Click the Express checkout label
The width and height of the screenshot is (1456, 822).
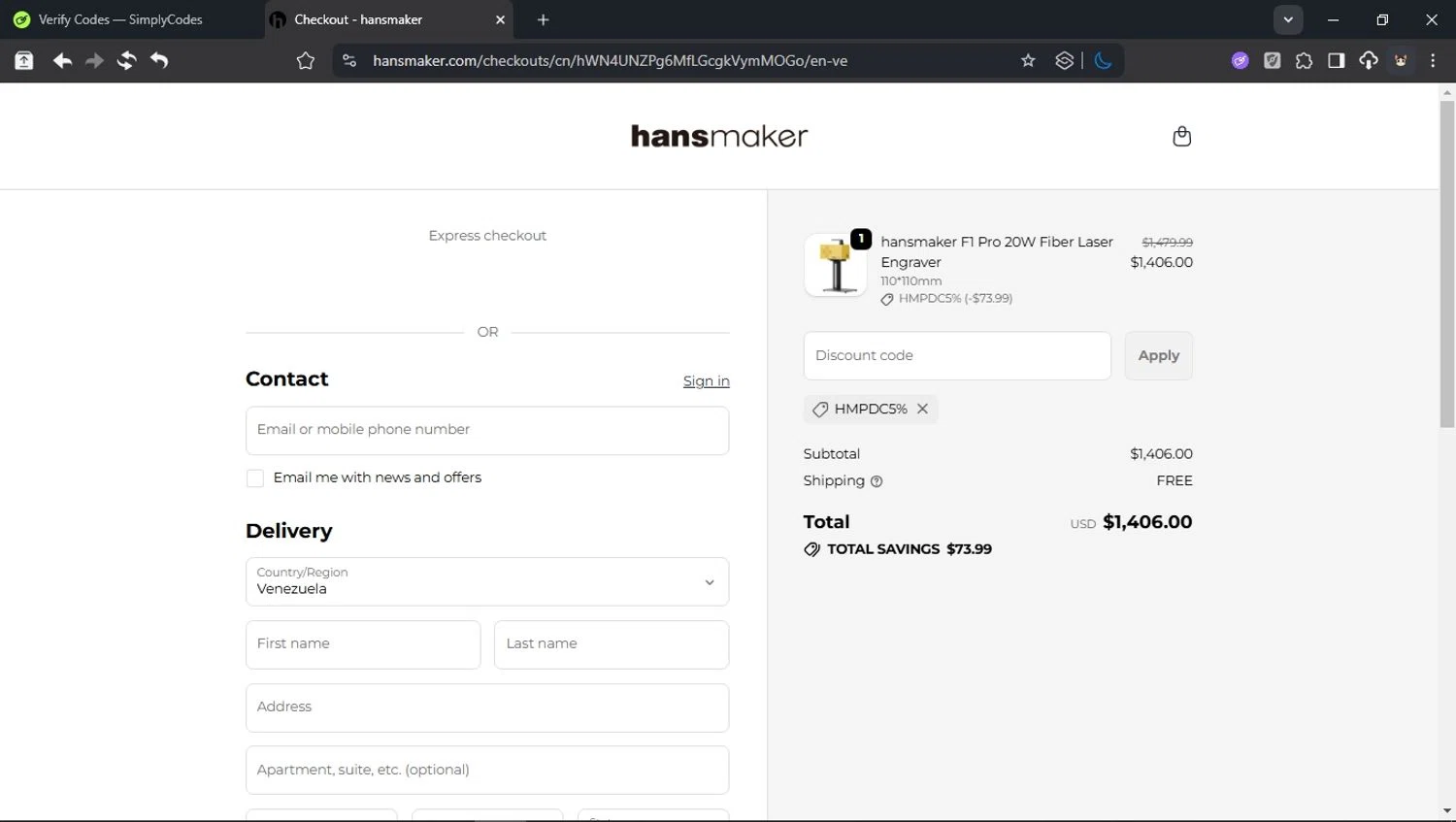[487, 236]
